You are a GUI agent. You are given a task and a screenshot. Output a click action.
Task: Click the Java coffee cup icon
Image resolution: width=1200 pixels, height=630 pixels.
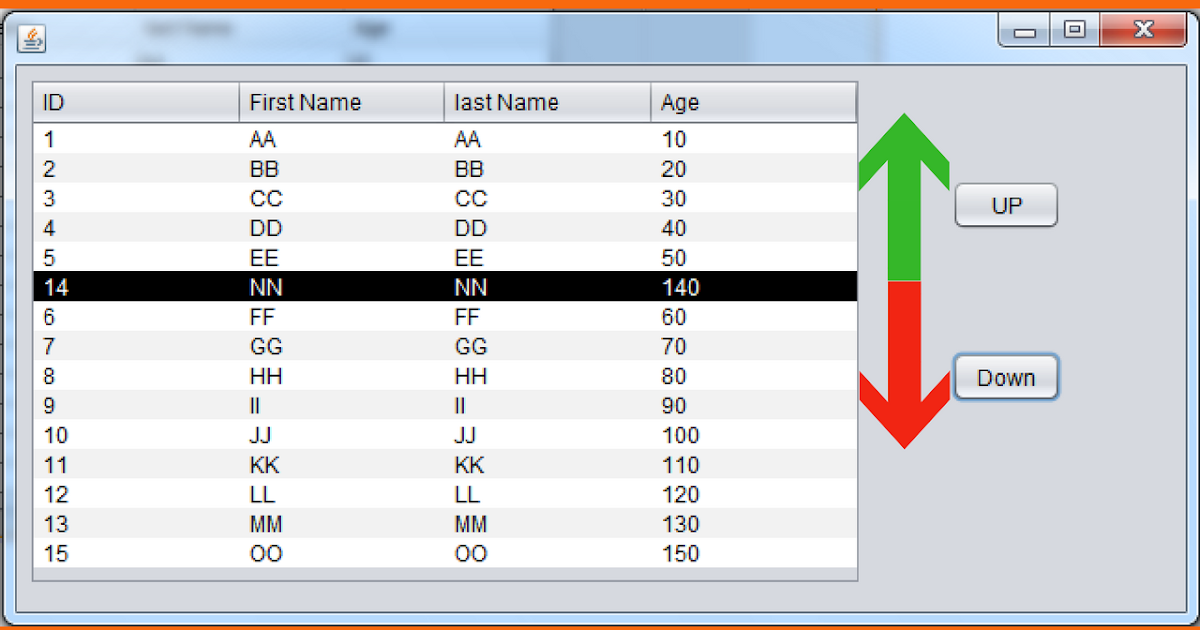[x=30, y=40]
